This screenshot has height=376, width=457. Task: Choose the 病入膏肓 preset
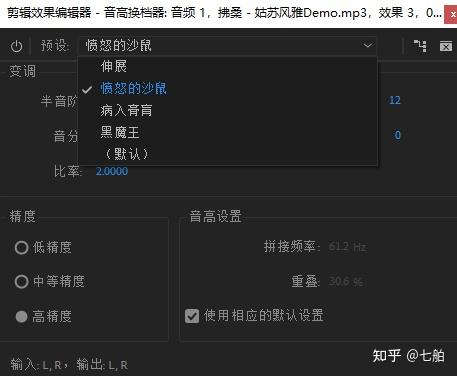coord(227,110)
